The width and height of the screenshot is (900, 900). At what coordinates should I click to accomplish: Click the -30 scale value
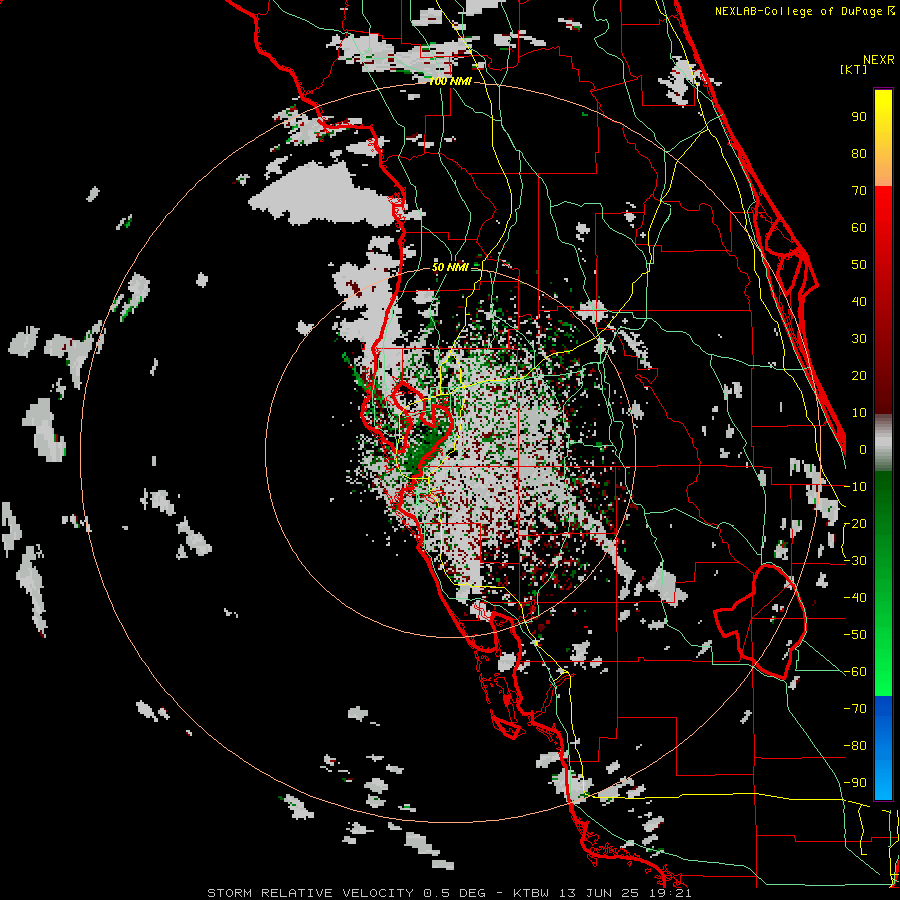coord(855,561)
